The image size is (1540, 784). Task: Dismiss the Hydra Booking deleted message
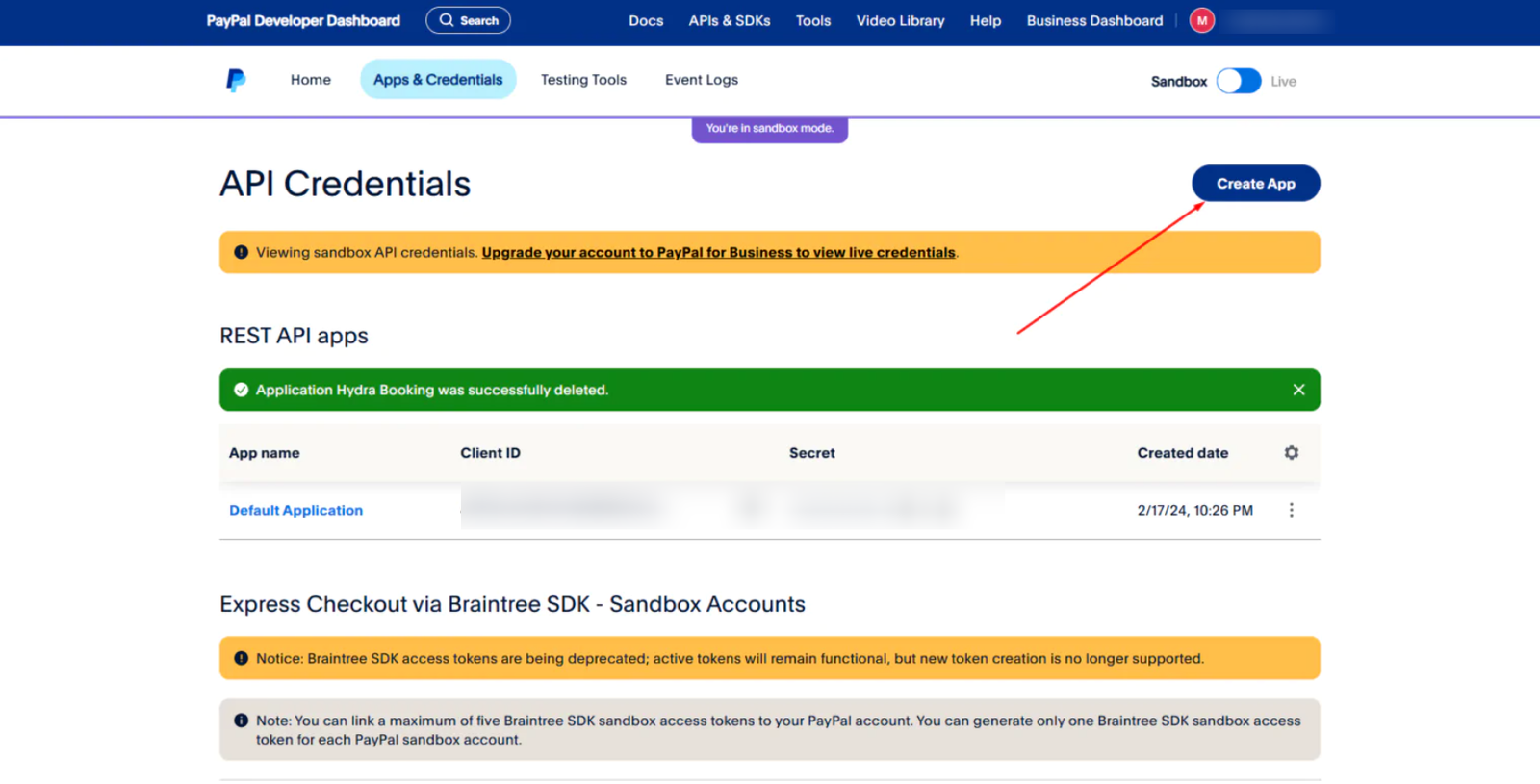pos(1298,390)
